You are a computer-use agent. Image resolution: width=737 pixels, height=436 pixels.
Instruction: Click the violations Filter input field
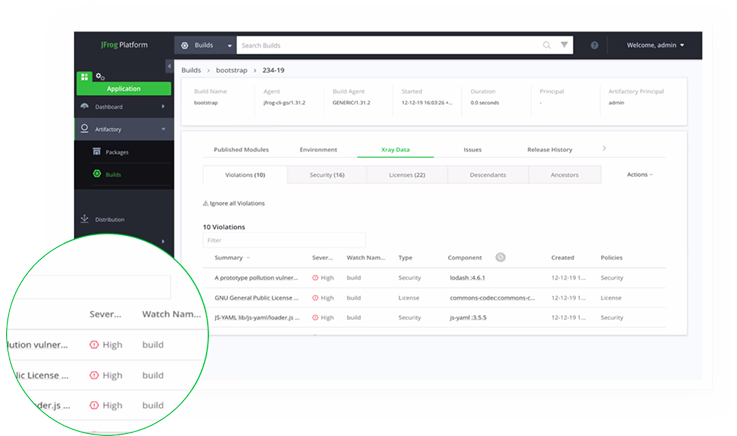point(284,240)
